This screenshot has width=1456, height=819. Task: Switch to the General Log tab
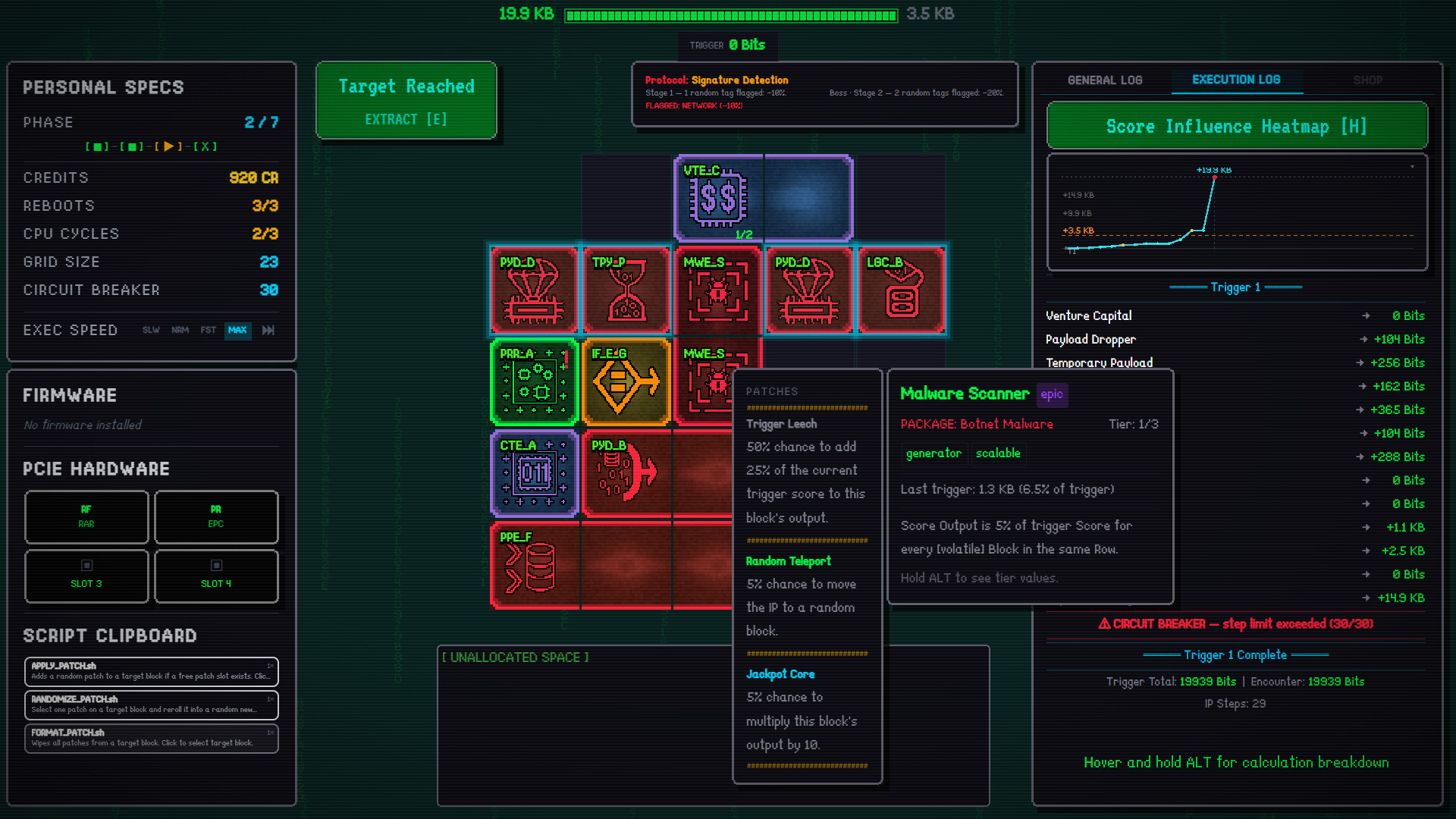pos(1105,80)
